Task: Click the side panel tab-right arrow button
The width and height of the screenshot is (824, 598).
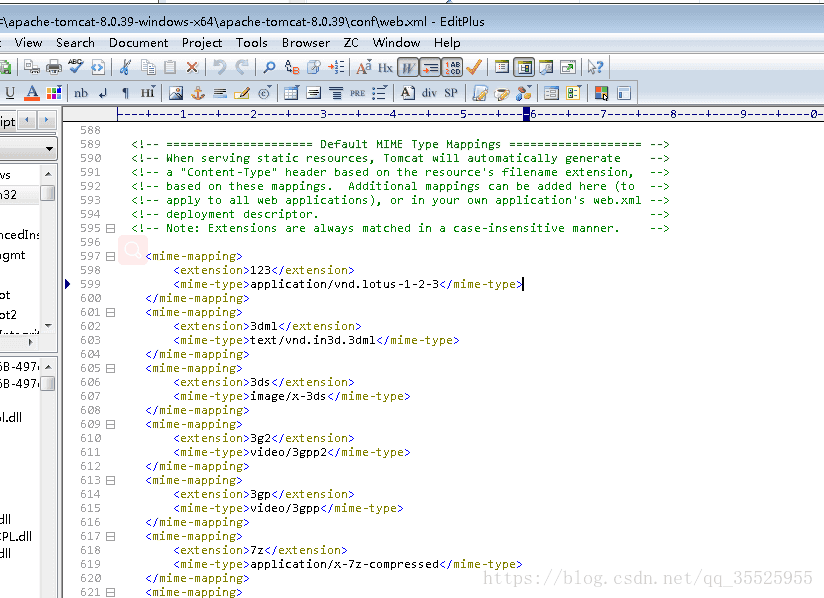Action: pos(46,120)
